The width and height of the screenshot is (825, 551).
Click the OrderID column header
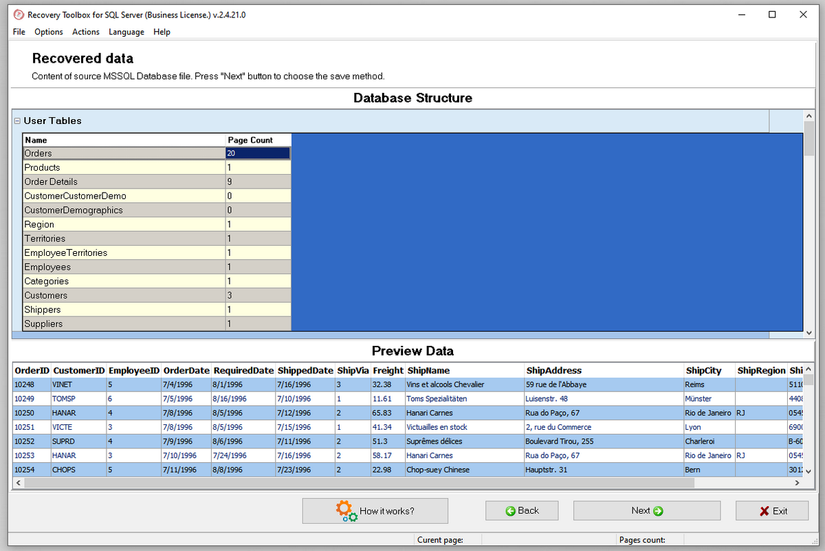(x=32, y=370)
